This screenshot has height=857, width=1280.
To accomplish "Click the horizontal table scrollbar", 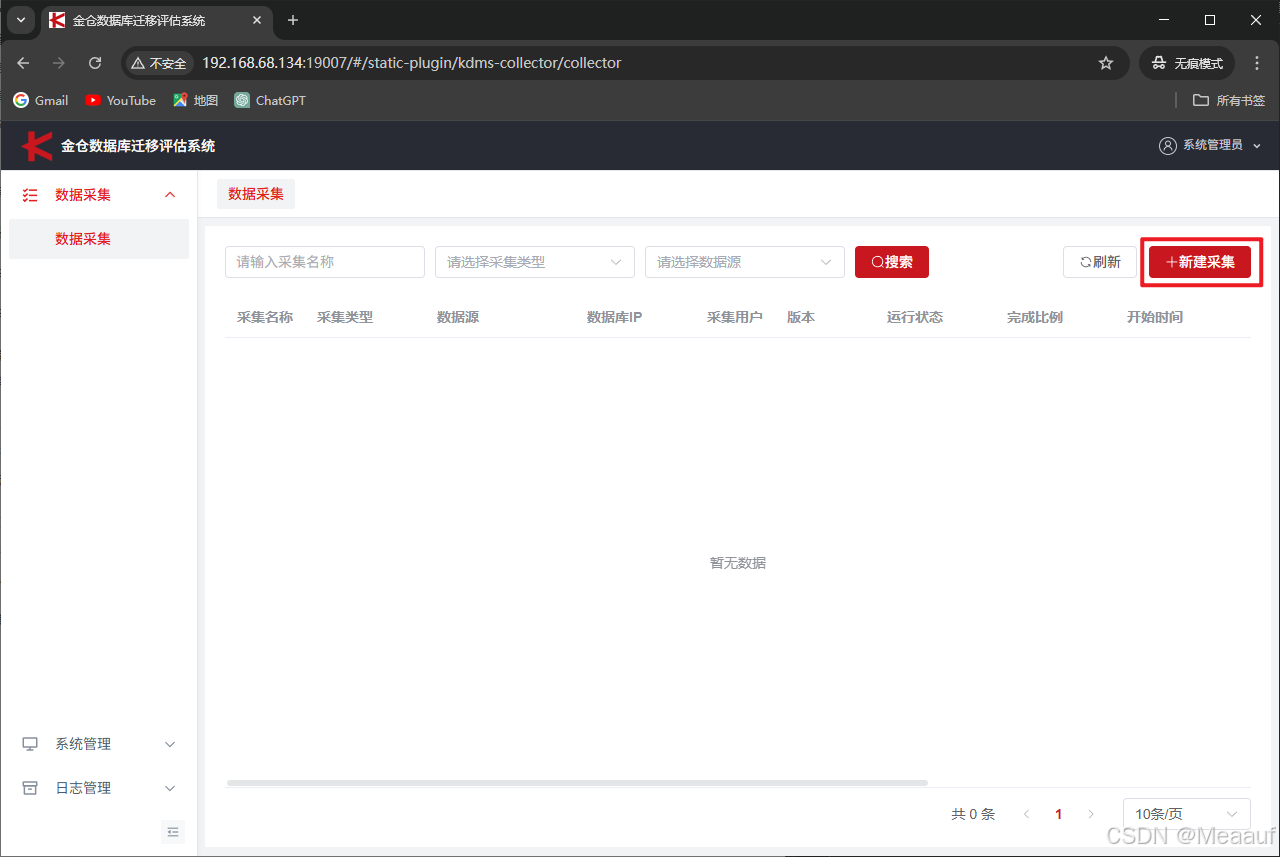I will pyautogui.click(x=577, y=783).
